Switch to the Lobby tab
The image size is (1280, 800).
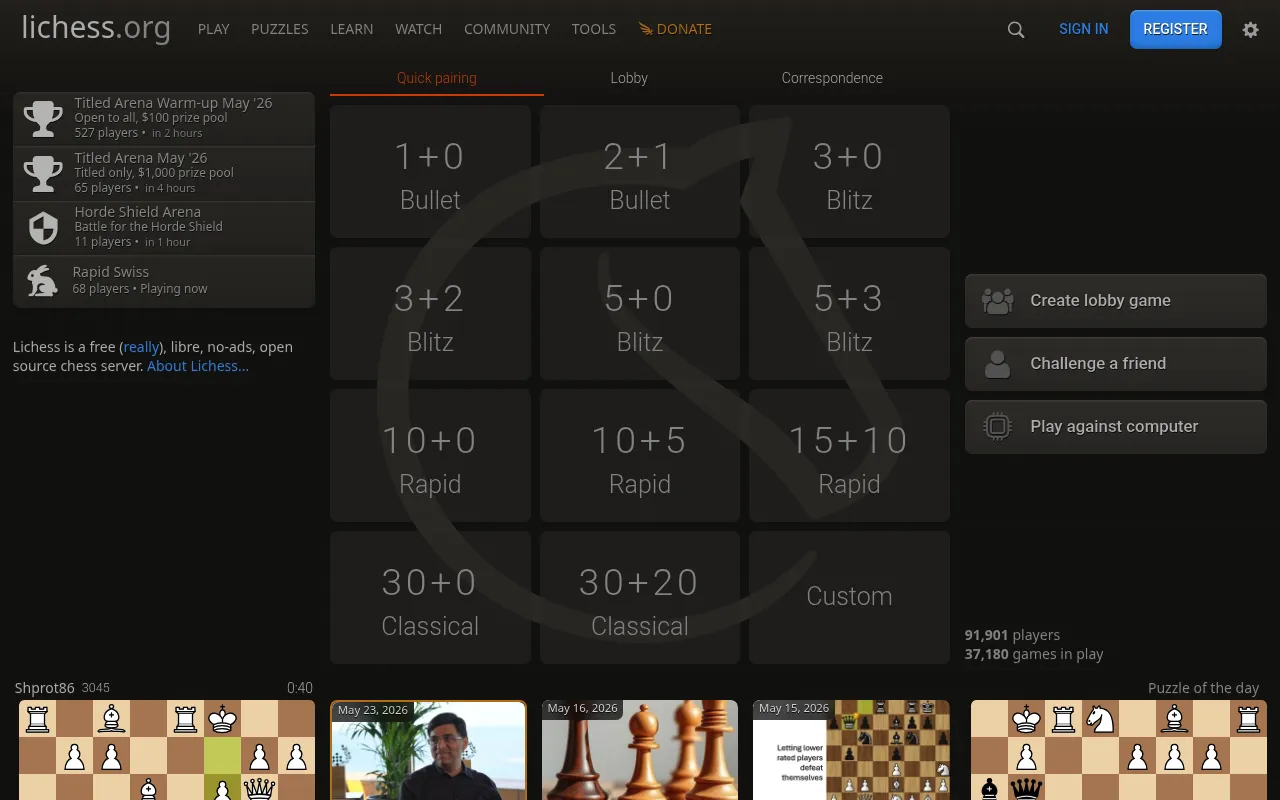629,78
